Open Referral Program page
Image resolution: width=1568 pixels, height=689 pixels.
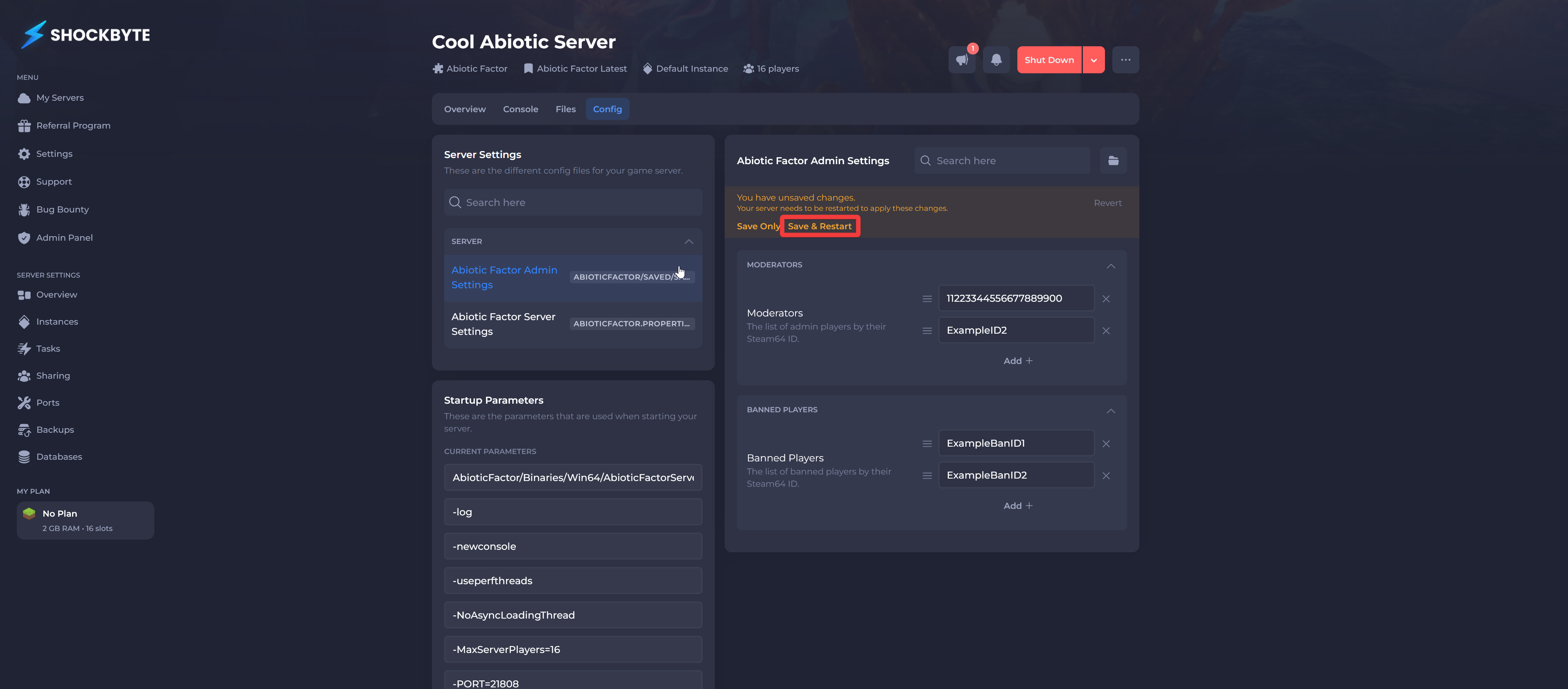tap(64, 125)
